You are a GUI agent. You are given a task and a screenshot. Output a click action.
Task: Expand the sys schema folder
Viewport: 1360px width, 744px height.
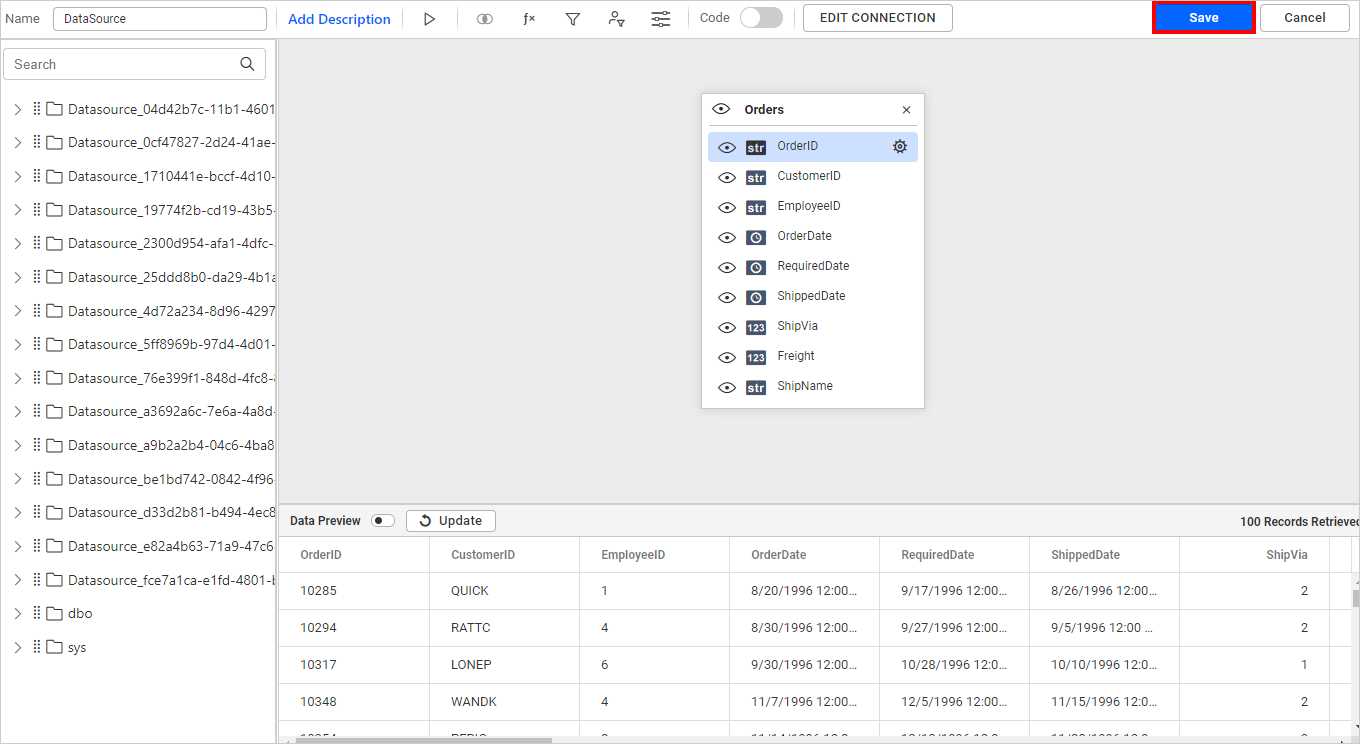click(x=18, y=647)
